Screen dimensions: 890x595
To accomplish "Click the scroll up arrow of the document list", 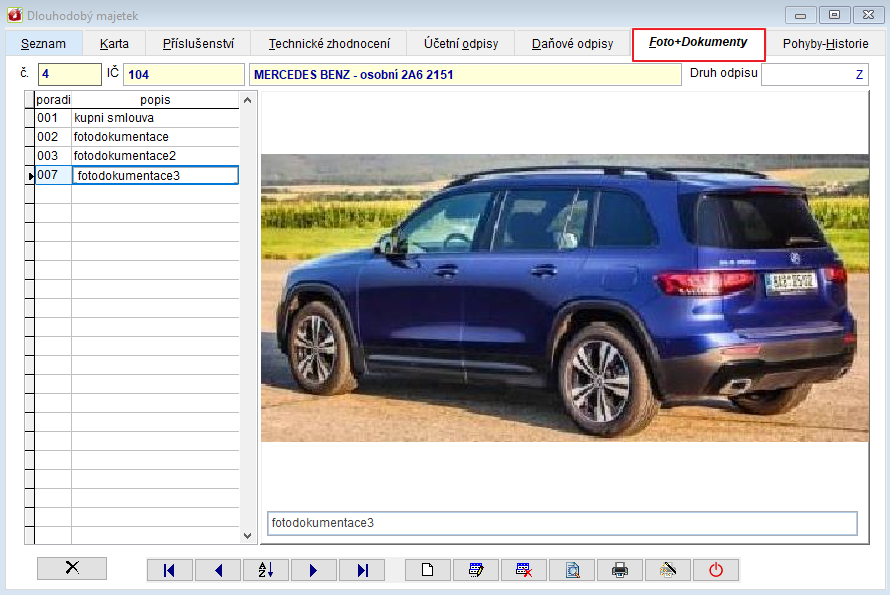I will (247, 100).
